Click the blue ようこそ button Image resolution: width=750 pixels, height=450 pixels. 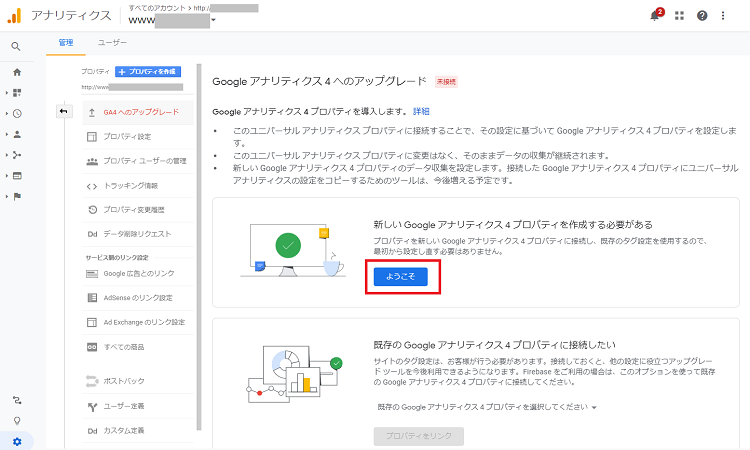(x=400, y=276)
